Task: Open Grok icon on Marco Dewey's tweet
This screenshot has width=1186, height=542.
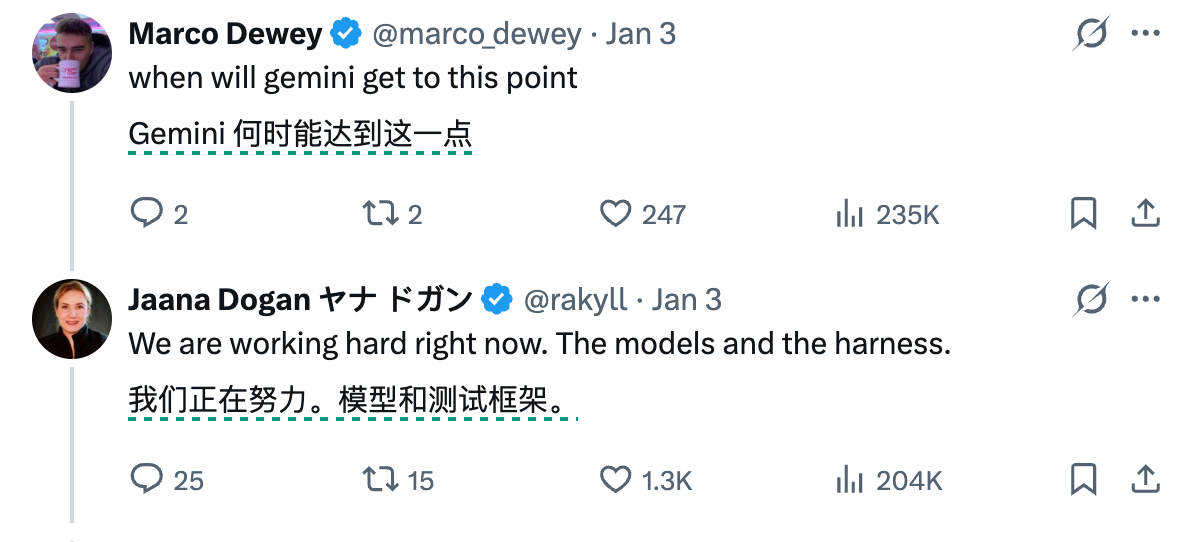Action: click(1090, 35)
